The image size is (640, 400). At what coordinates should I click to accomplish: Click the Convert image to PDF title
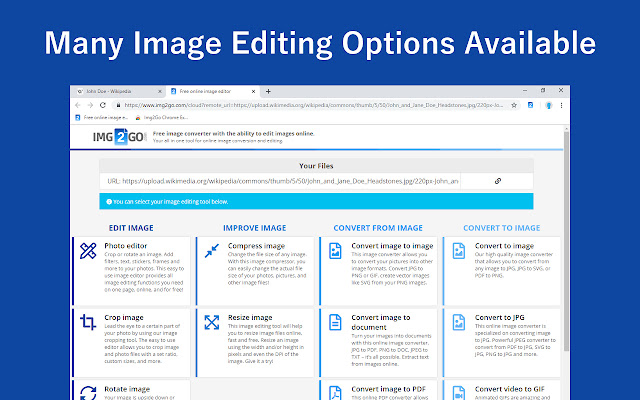pyautogui.click(x=388, y=389)
